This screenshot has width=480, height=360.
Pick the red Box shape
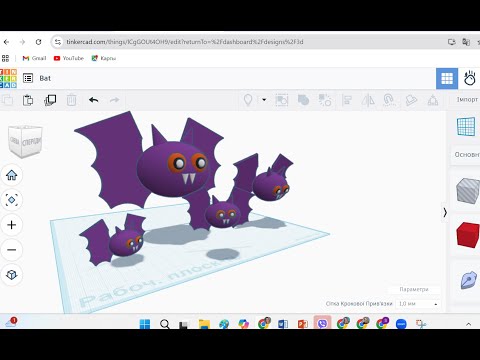(468, 235)
